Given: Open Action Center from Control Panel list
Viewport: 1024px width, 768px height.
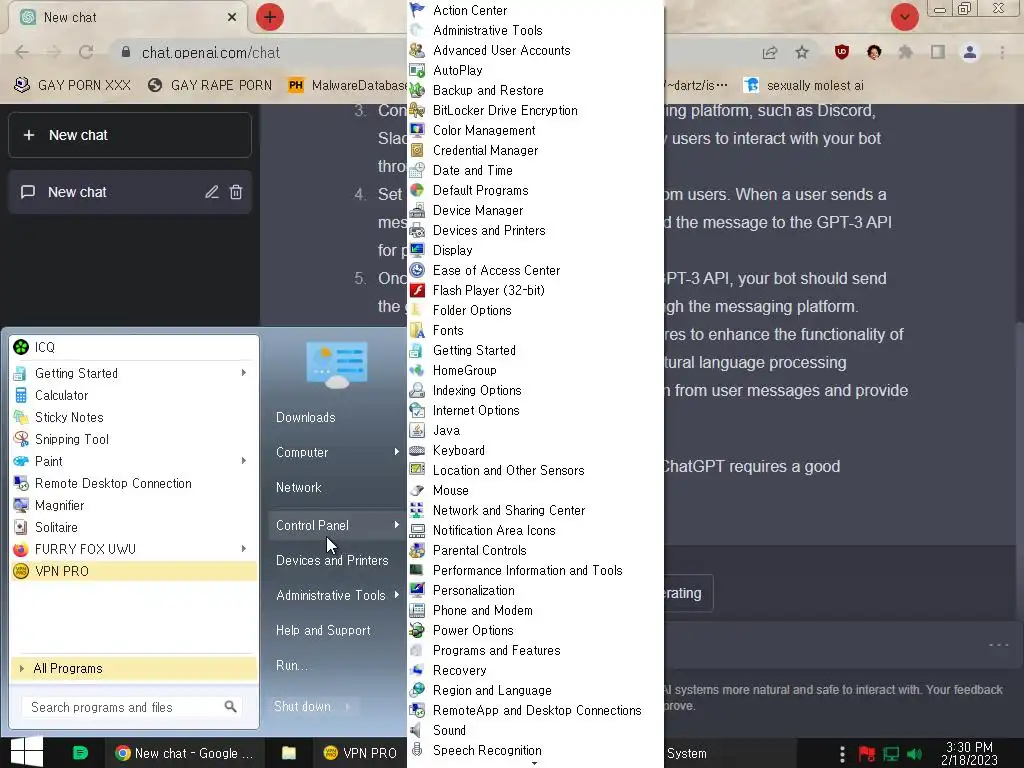Looking at the screenshot, I should (x=470, y=10).
